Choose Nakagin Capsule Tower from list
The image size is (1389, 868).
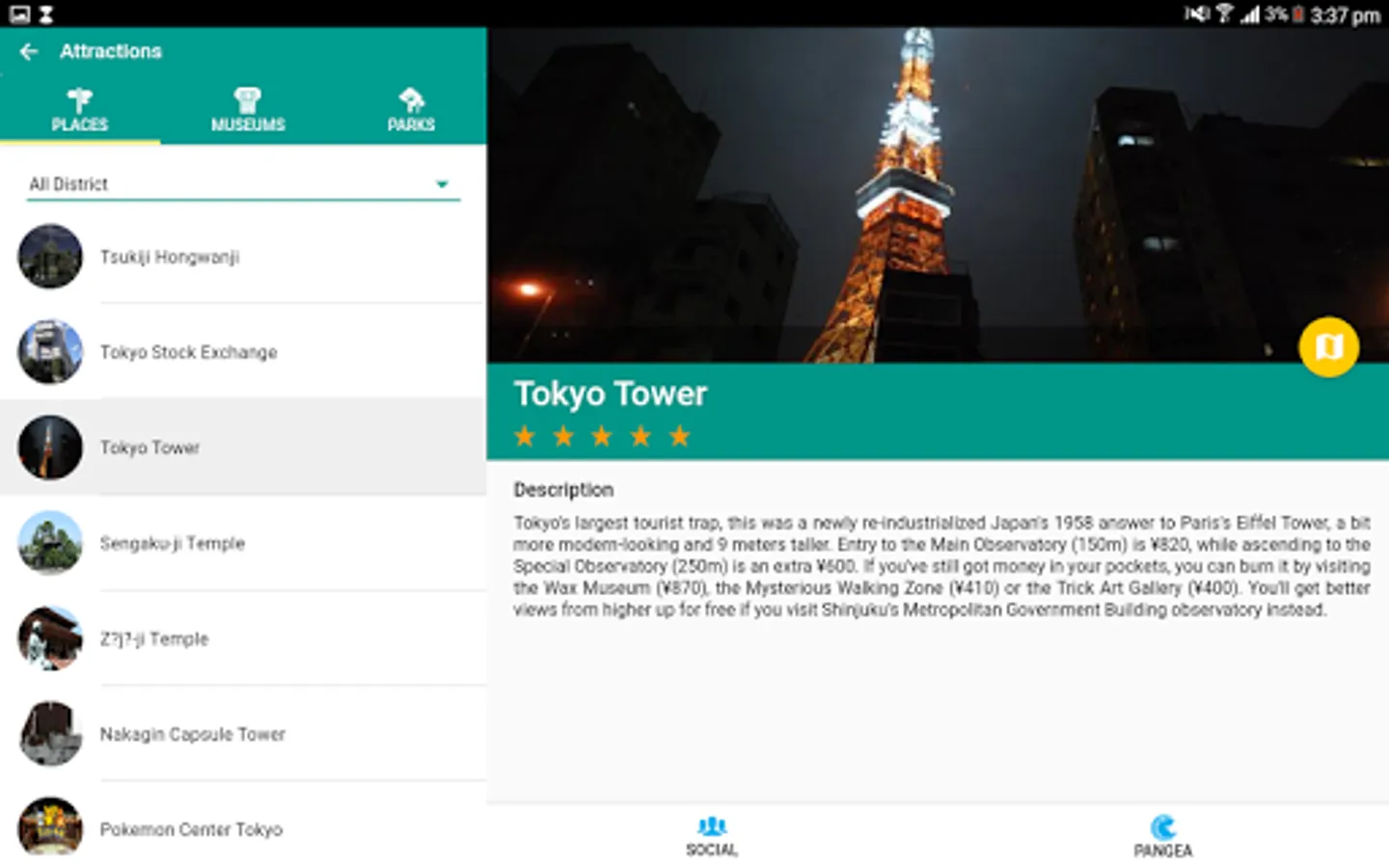pyautogui.click(x=193, y=735)
